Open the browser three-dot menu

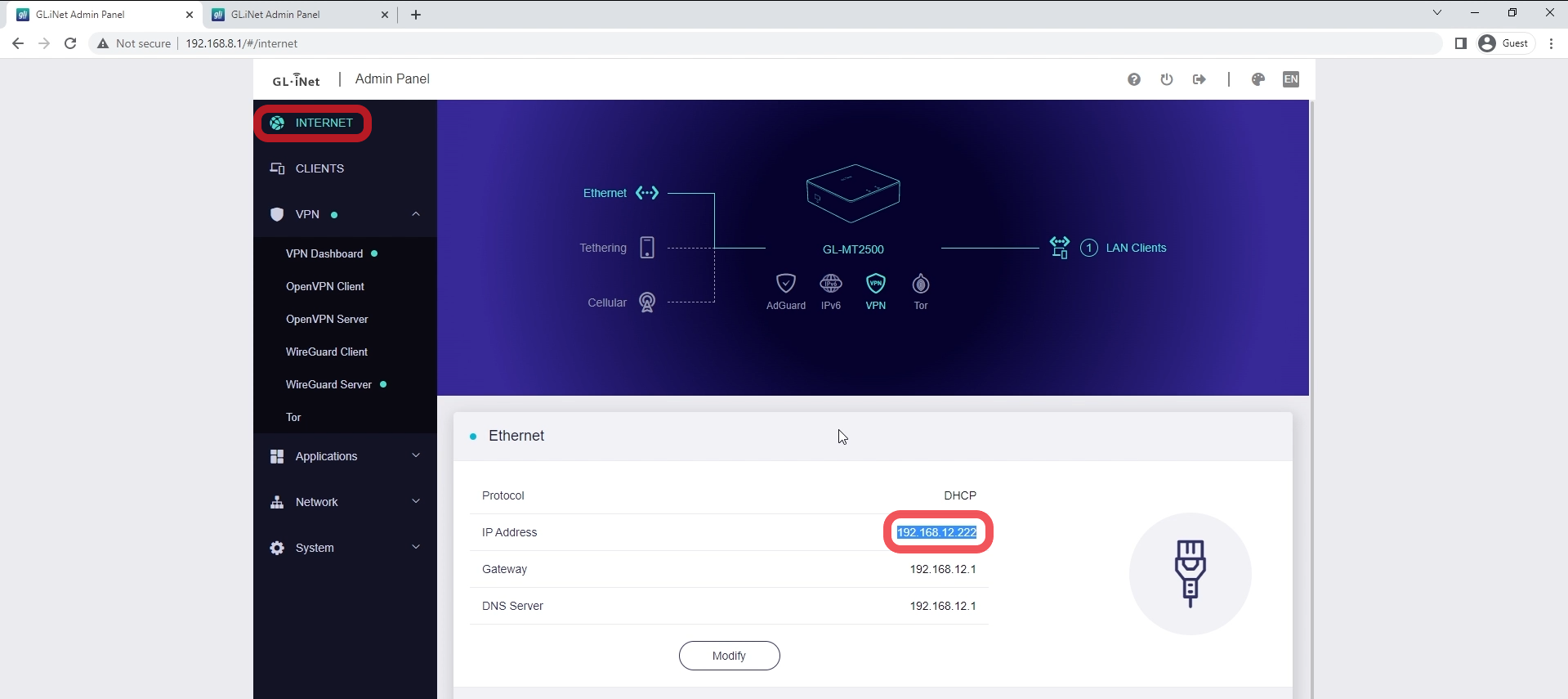pyautogui.click(x=1551, y=43)
